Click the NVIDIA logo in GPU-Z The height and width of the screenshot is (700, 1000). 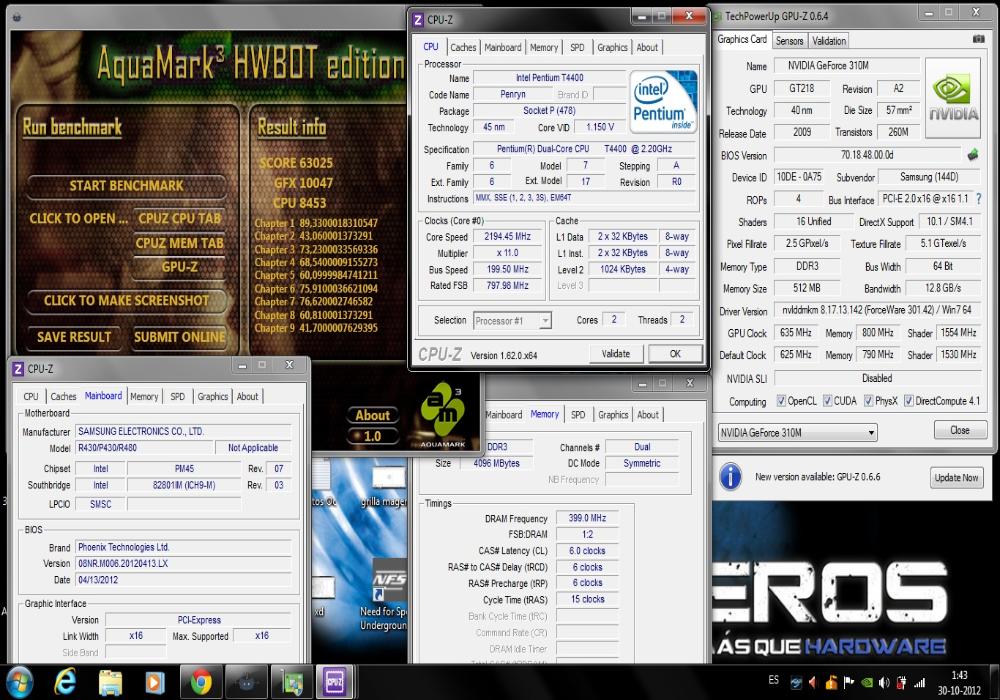click(953, 98)
